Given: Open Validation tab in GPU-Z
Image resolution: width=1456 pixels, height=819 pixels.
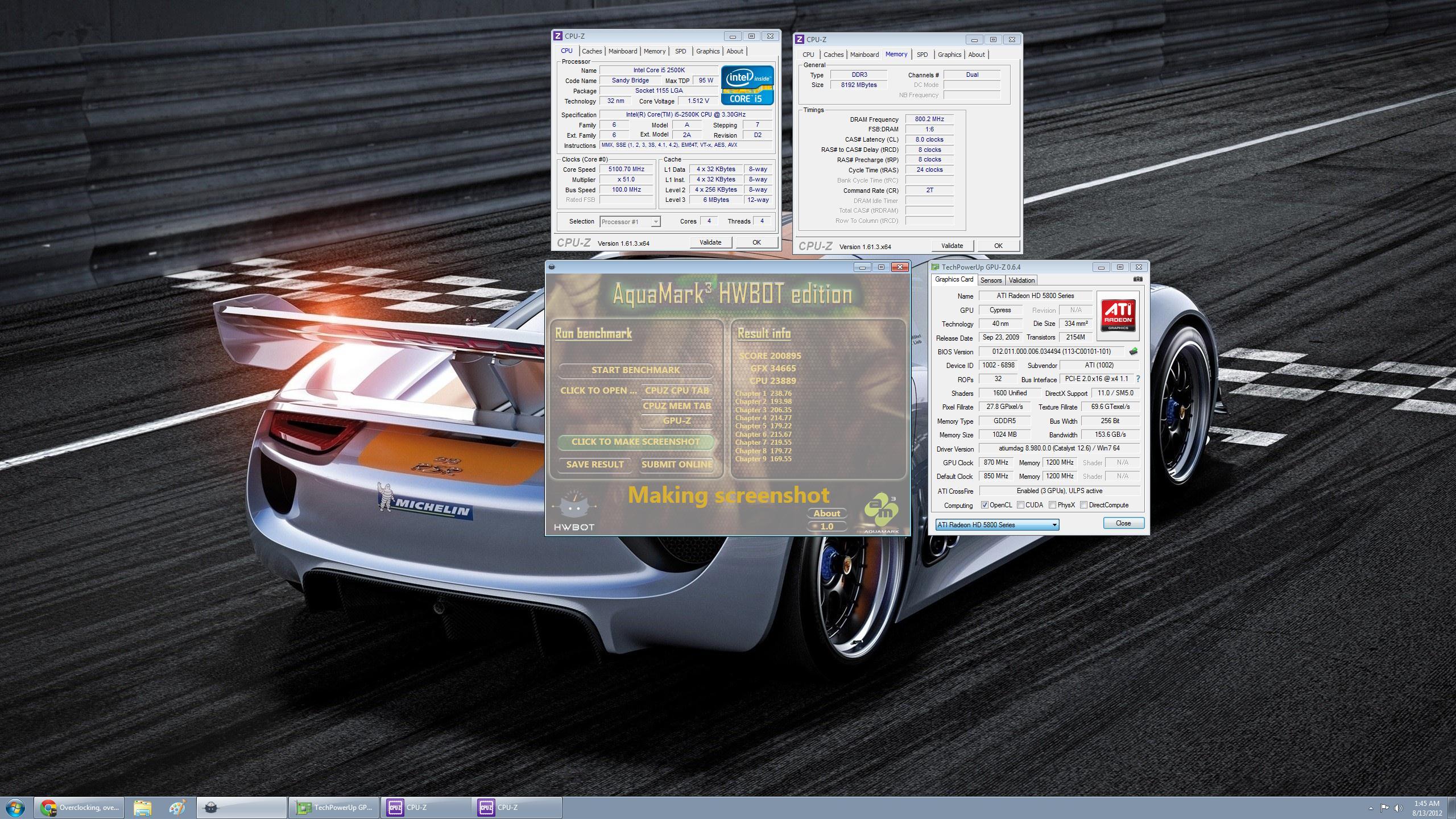Looking at the screenshot, I should pyautogui.click(x=1021, y=280).
